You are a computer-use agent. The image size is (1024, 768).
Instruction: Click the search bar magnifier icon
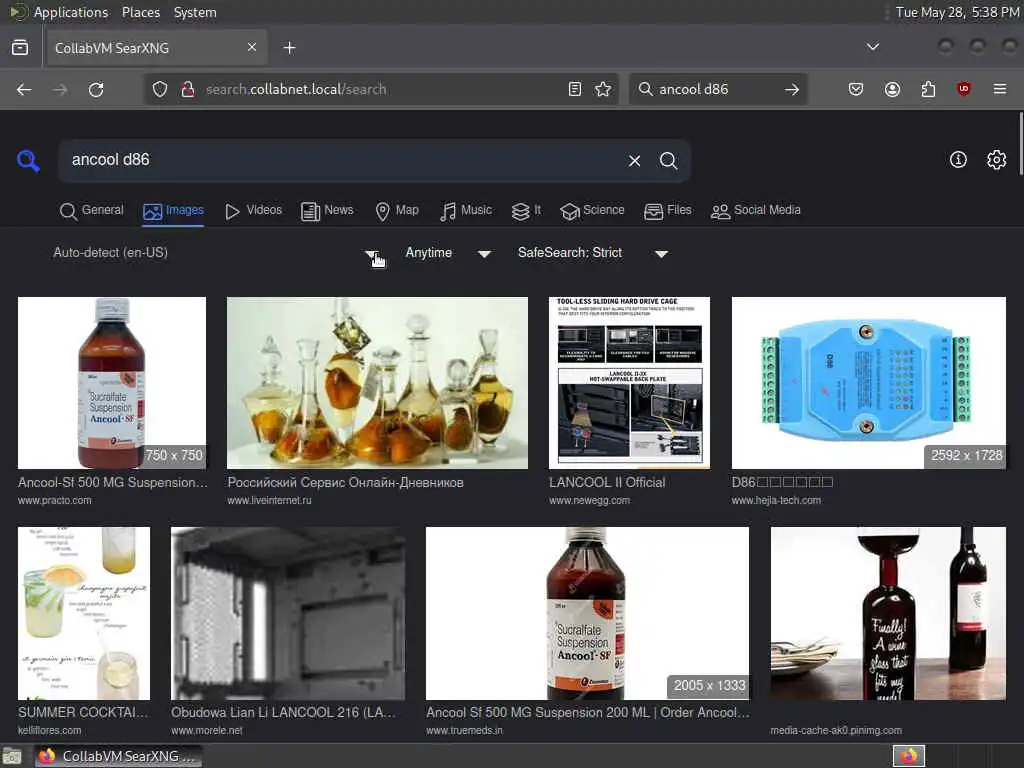point(645,89)
